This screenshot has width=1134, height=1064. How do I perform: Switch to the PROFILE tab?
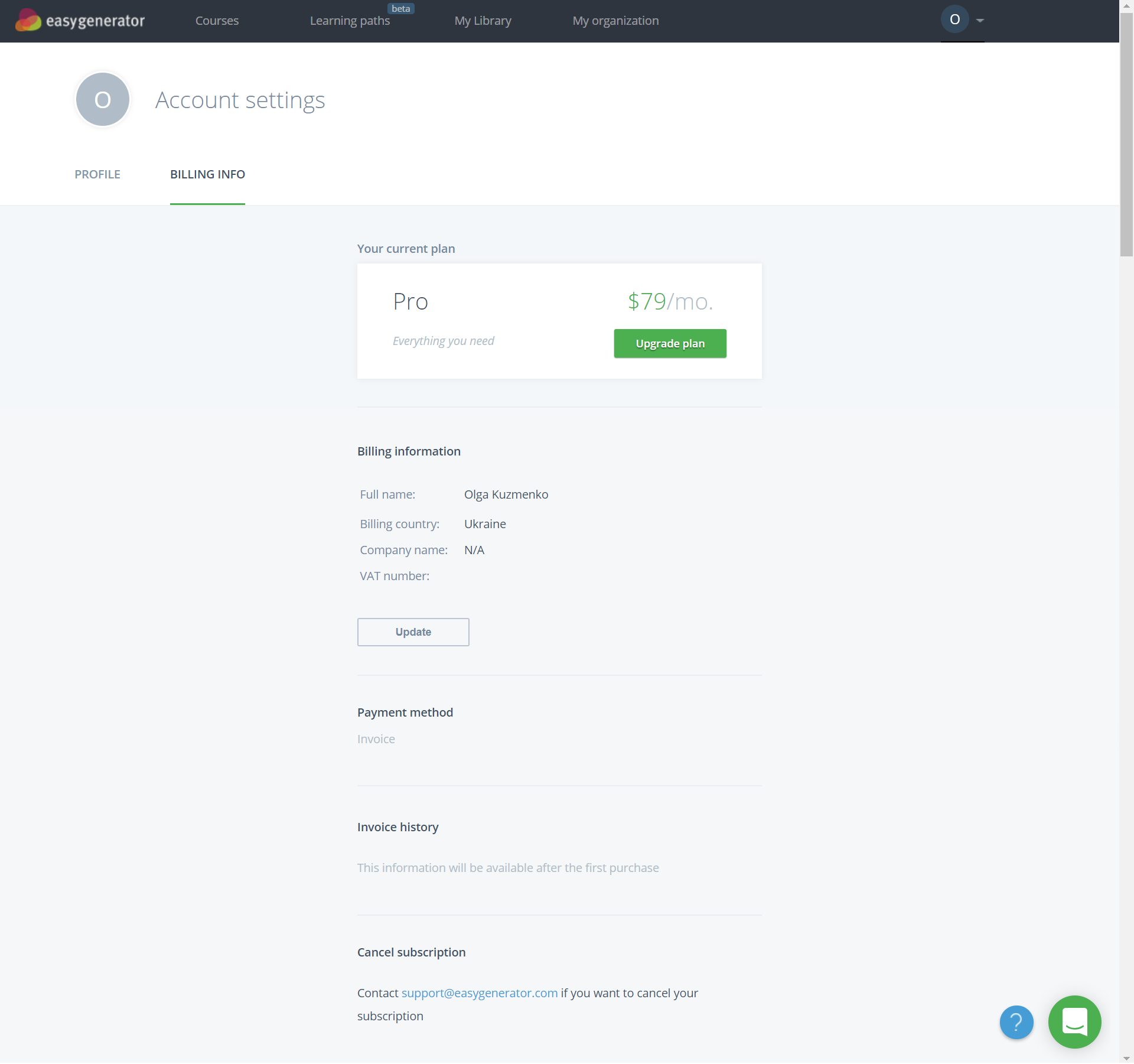97,174
